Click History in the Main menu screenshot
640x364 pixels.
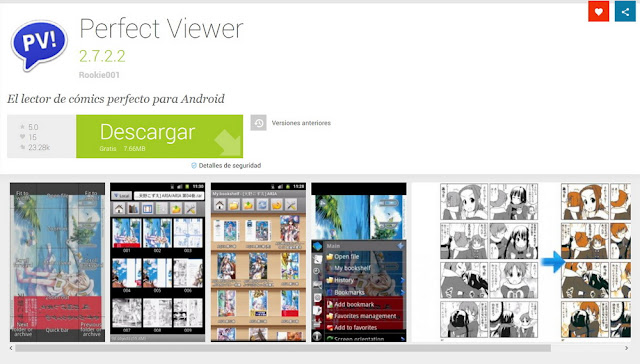344,280
